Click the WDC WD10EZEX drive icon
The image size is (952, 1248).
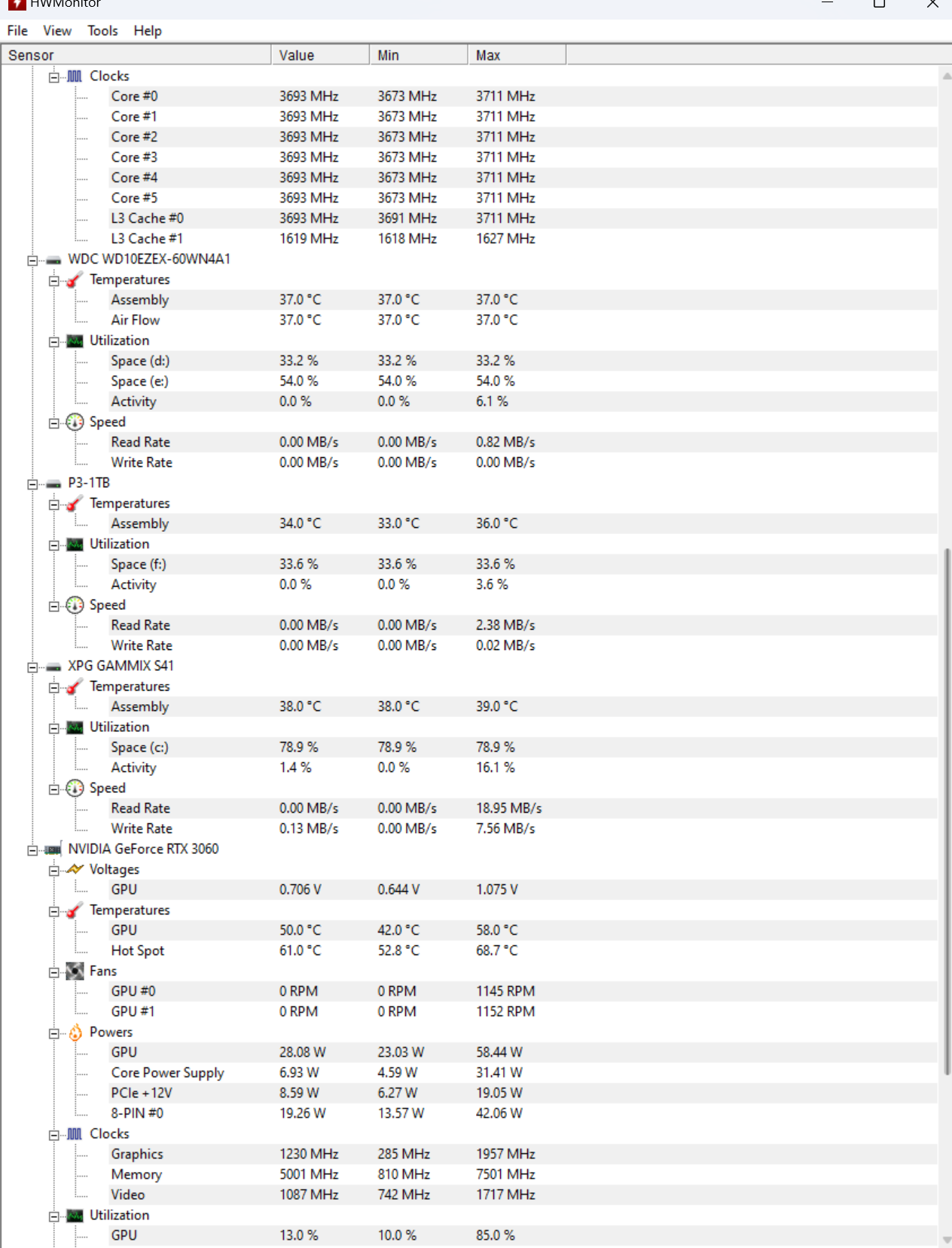pos(53,260)
